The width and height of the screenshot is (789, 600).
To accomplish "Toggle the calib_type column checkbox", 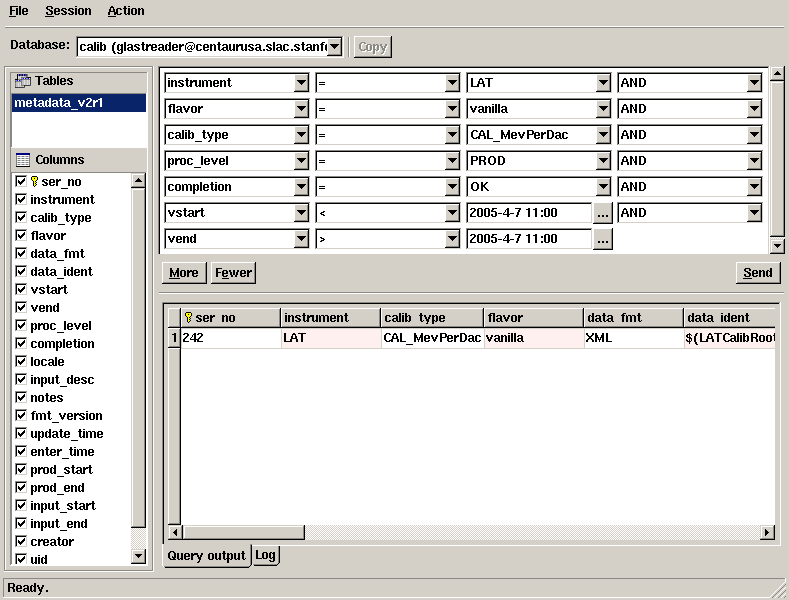I will (x=21, y=218).
